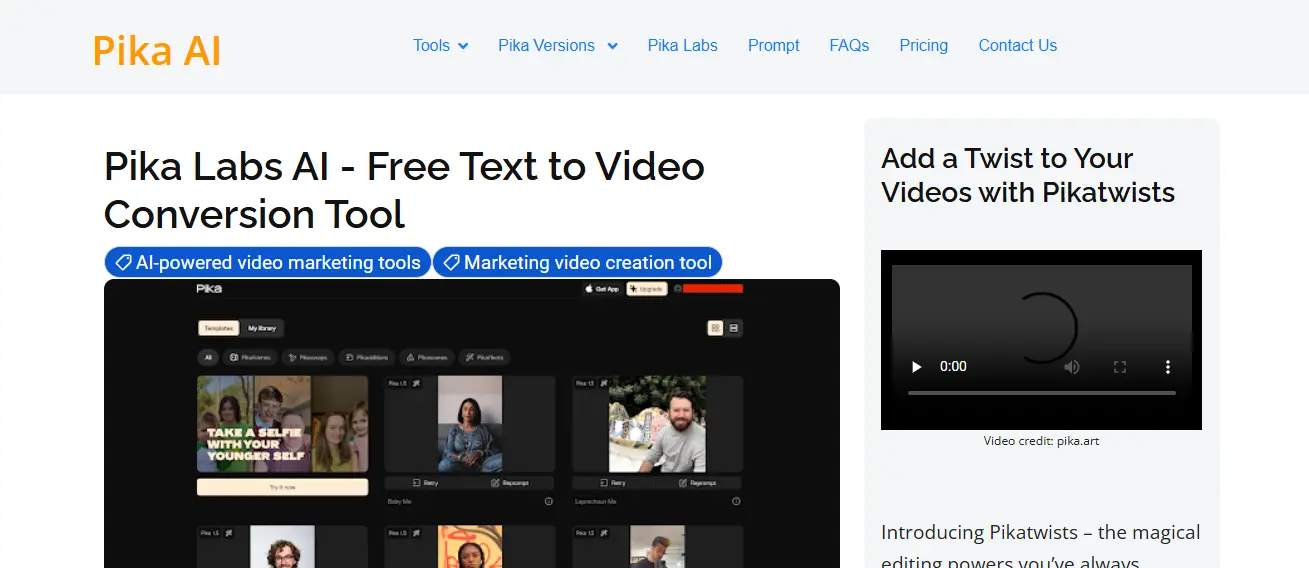Viewport: 1309px width, 568px height.
Task: Click the Try it now button
Action: [282, 487]
